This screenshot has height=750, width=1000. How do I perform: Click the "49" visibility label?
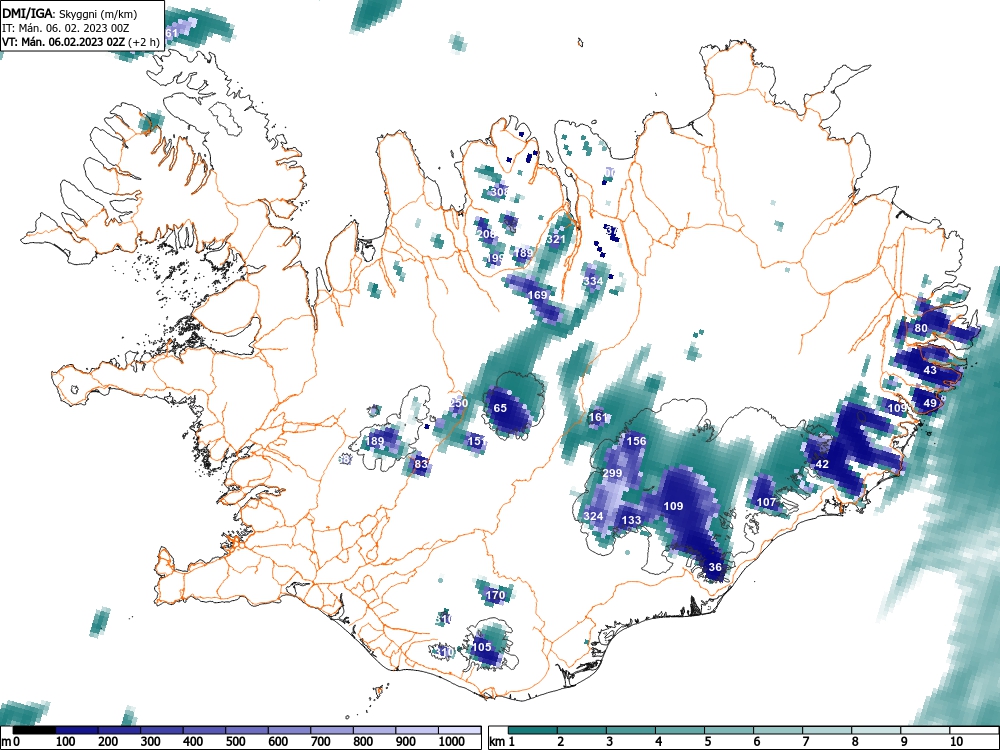tap(930, 403)
